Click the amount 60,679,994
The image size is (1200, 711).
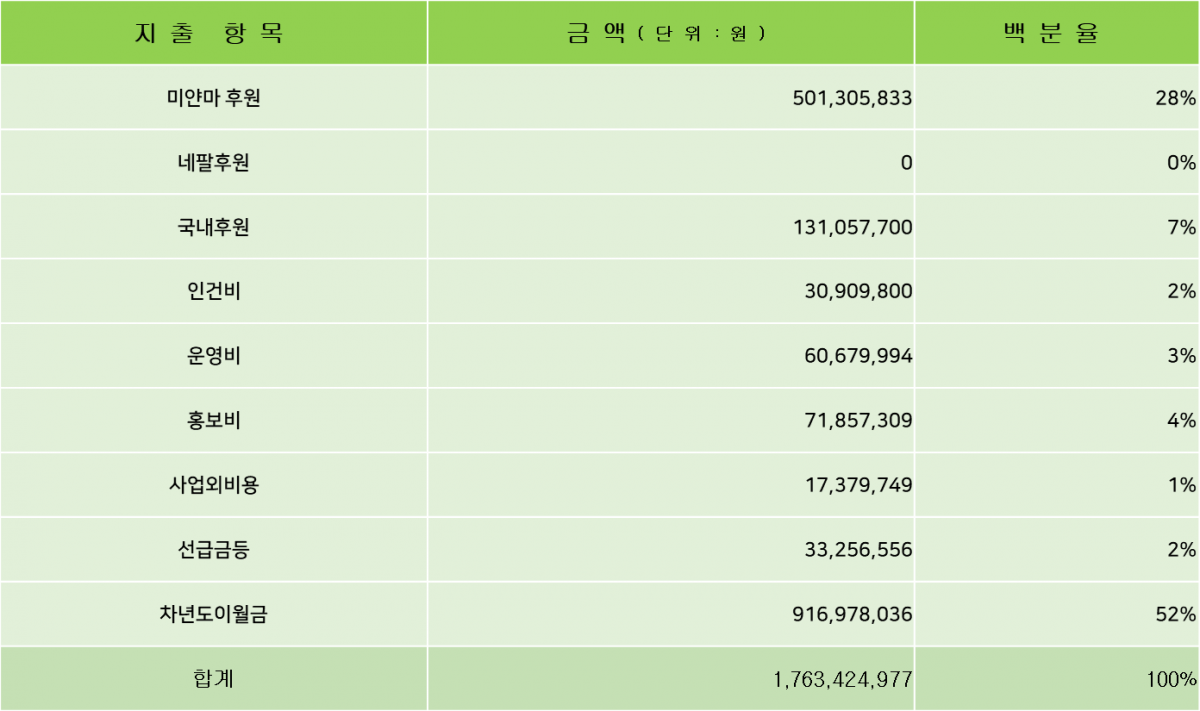pyautogui.click(x=671, y=356)
